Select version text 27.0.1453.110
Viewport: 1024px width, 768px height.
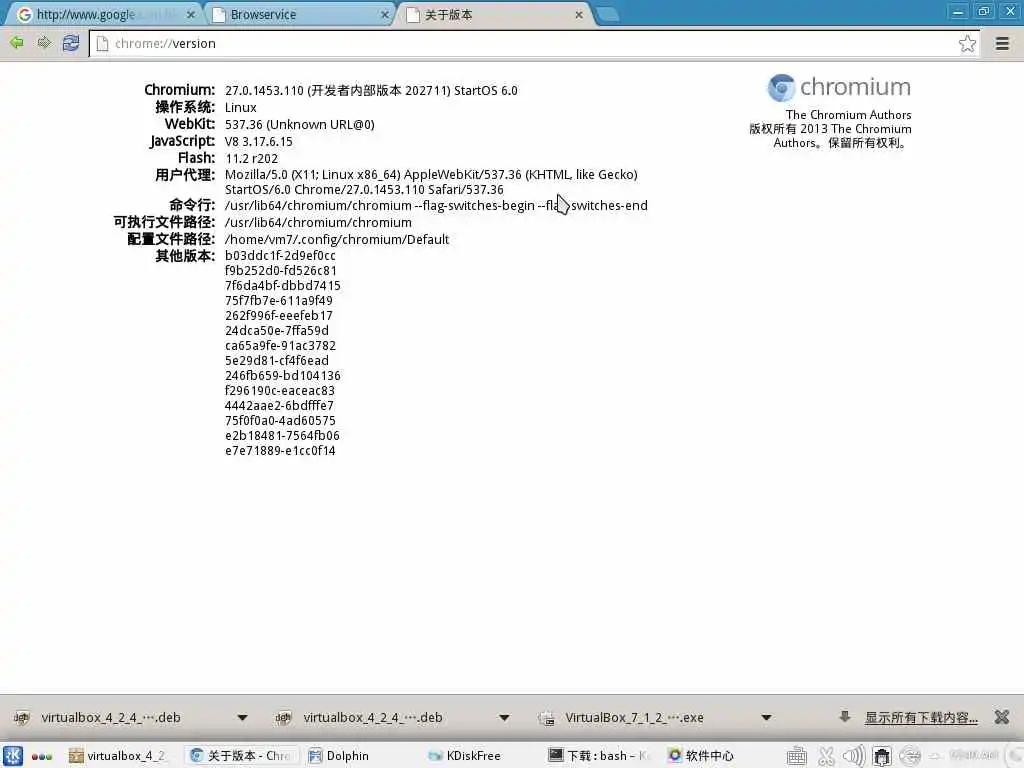(x=264, y=91)
